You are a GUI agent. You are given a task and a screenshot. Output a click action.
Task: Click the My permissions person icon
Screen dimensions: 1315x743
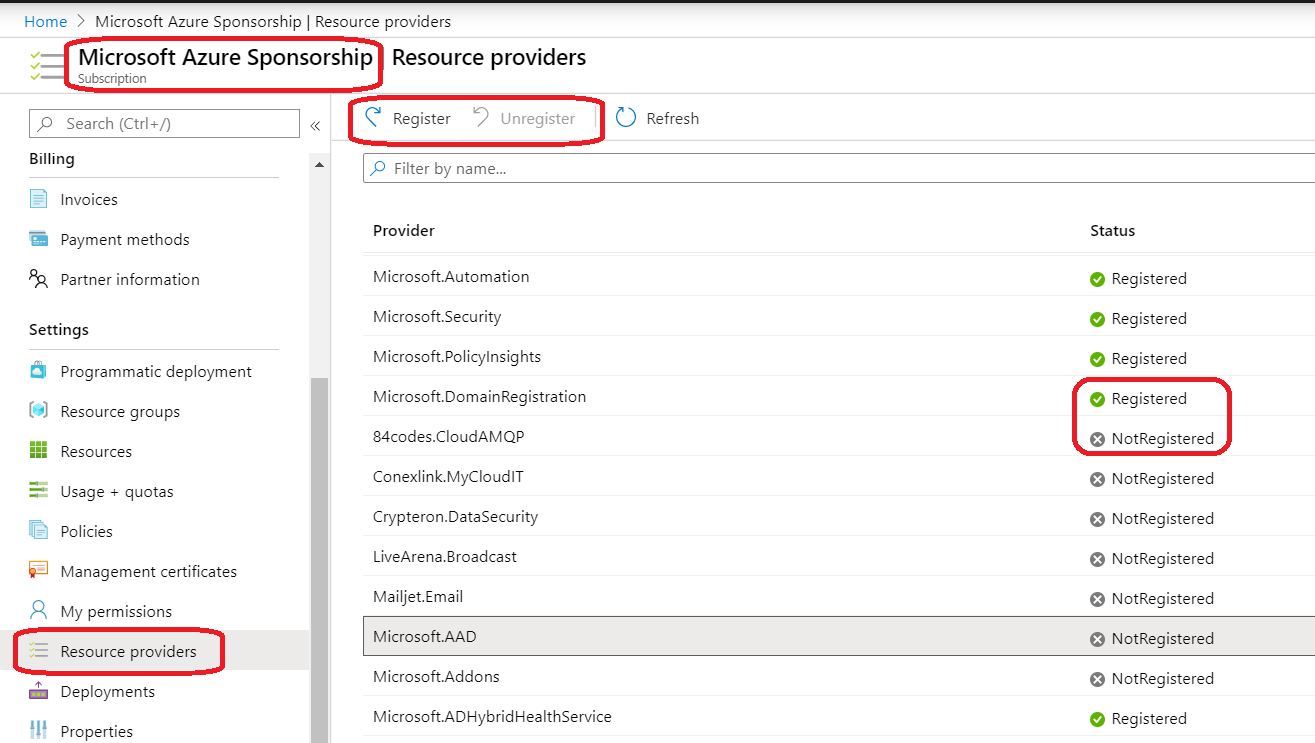(39, 611)
